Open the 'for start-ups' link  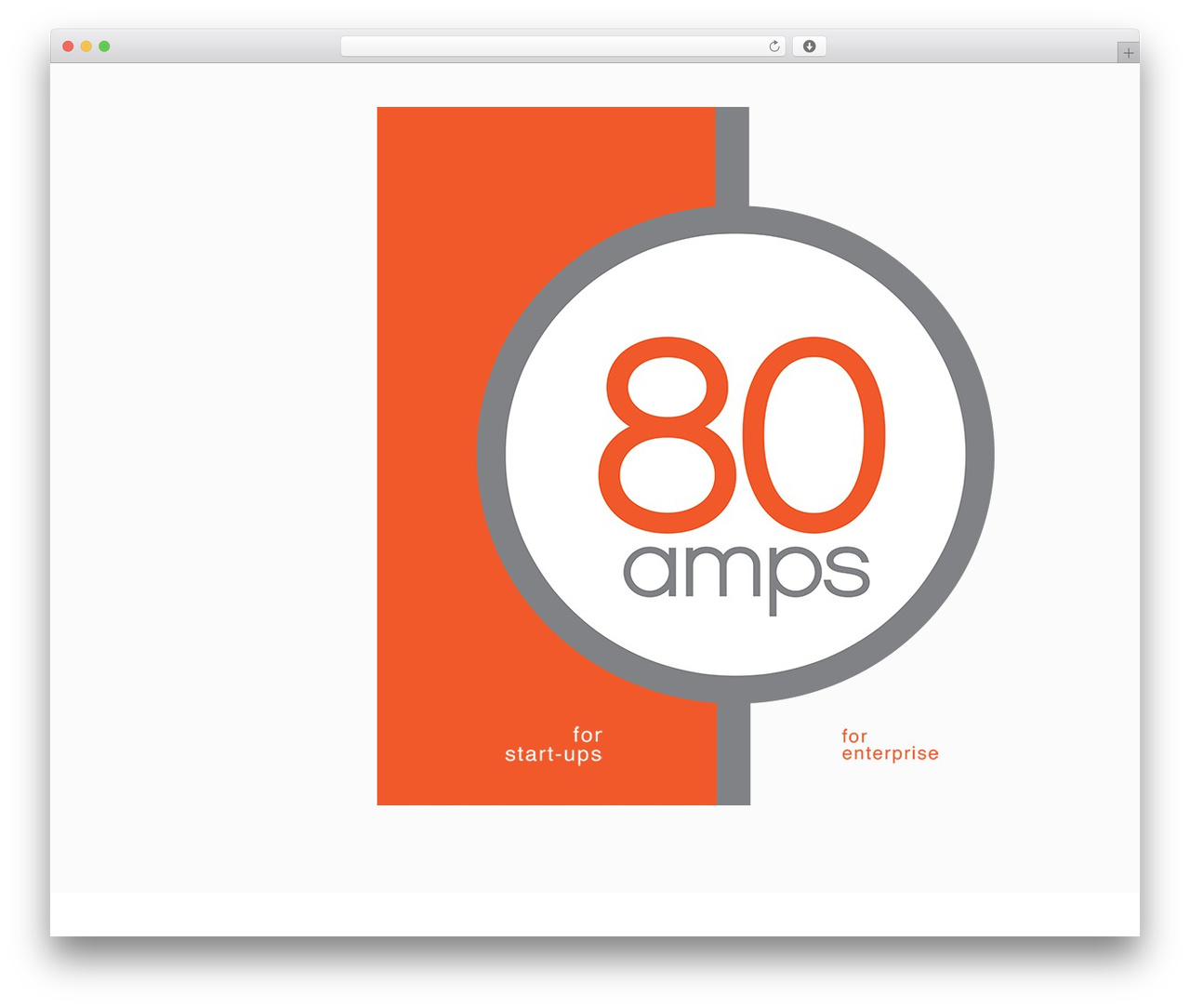(553, 745)
